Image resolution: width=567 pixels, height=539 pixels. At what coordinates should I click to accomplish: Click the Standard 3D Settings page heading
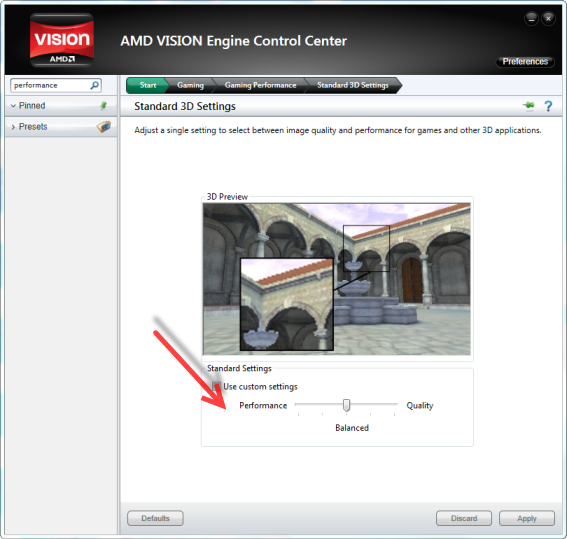185,106
